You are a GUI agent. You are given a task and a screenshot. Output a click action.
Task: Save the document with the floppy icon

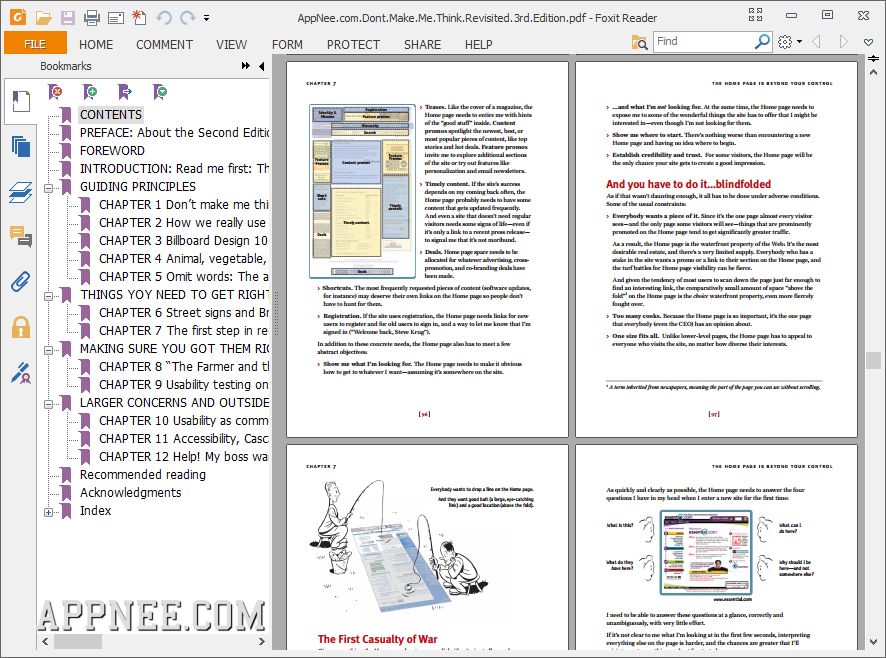pyautogui.click(x=68, y=18)
